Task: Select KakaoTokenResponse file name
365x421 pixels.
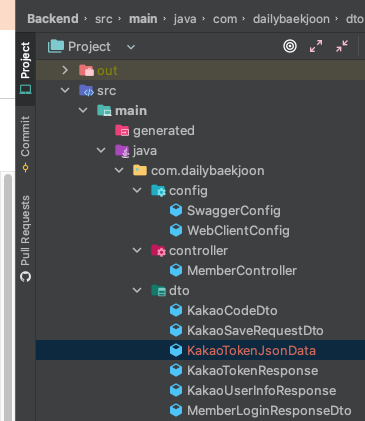Action: click(253, 371)
